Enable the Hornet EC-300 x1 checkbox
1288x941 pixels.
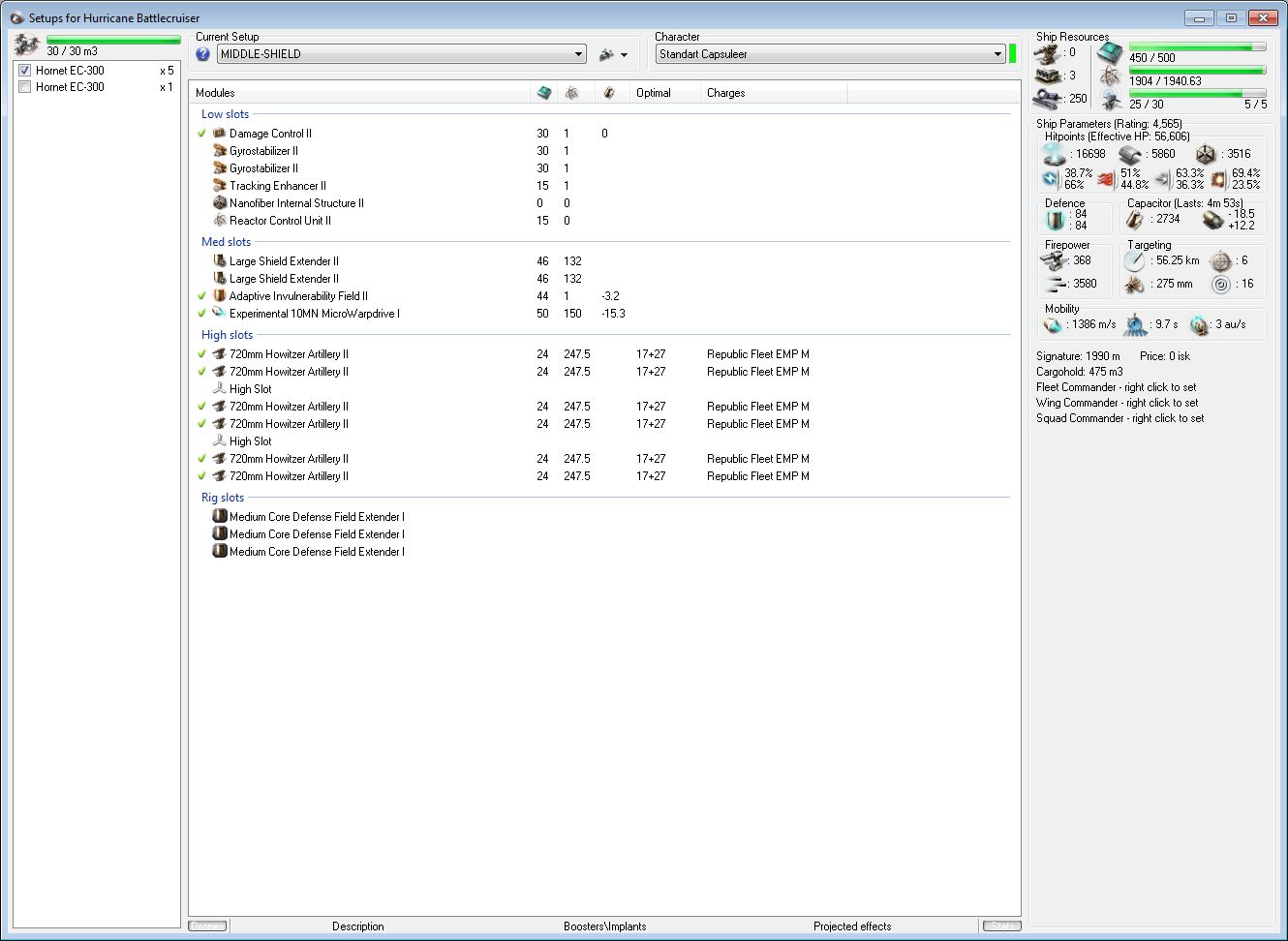click(25, 87)
